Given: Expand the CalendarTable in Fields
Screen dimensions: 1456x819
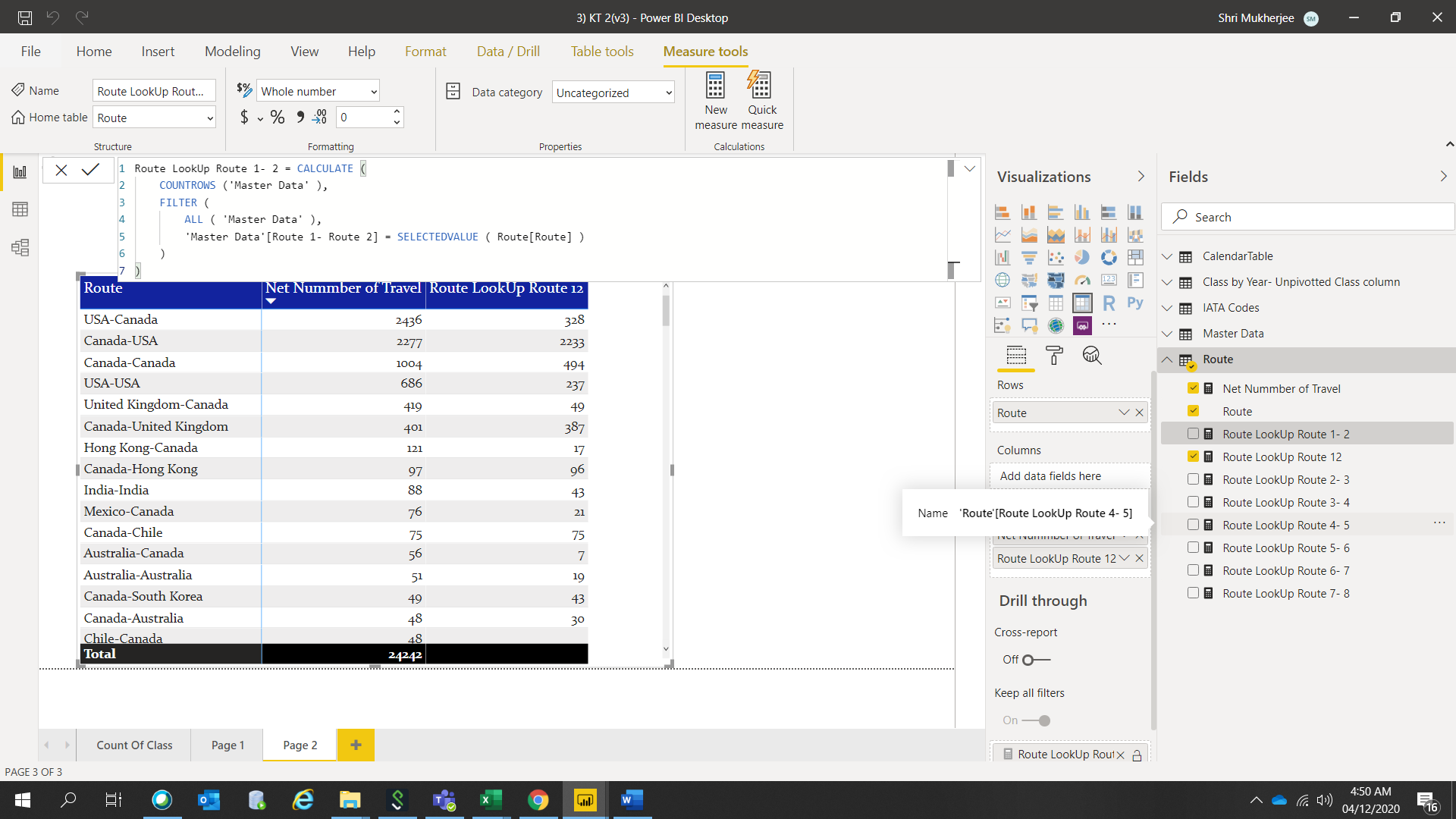Looking at the screenshot, I should 1167,256.
